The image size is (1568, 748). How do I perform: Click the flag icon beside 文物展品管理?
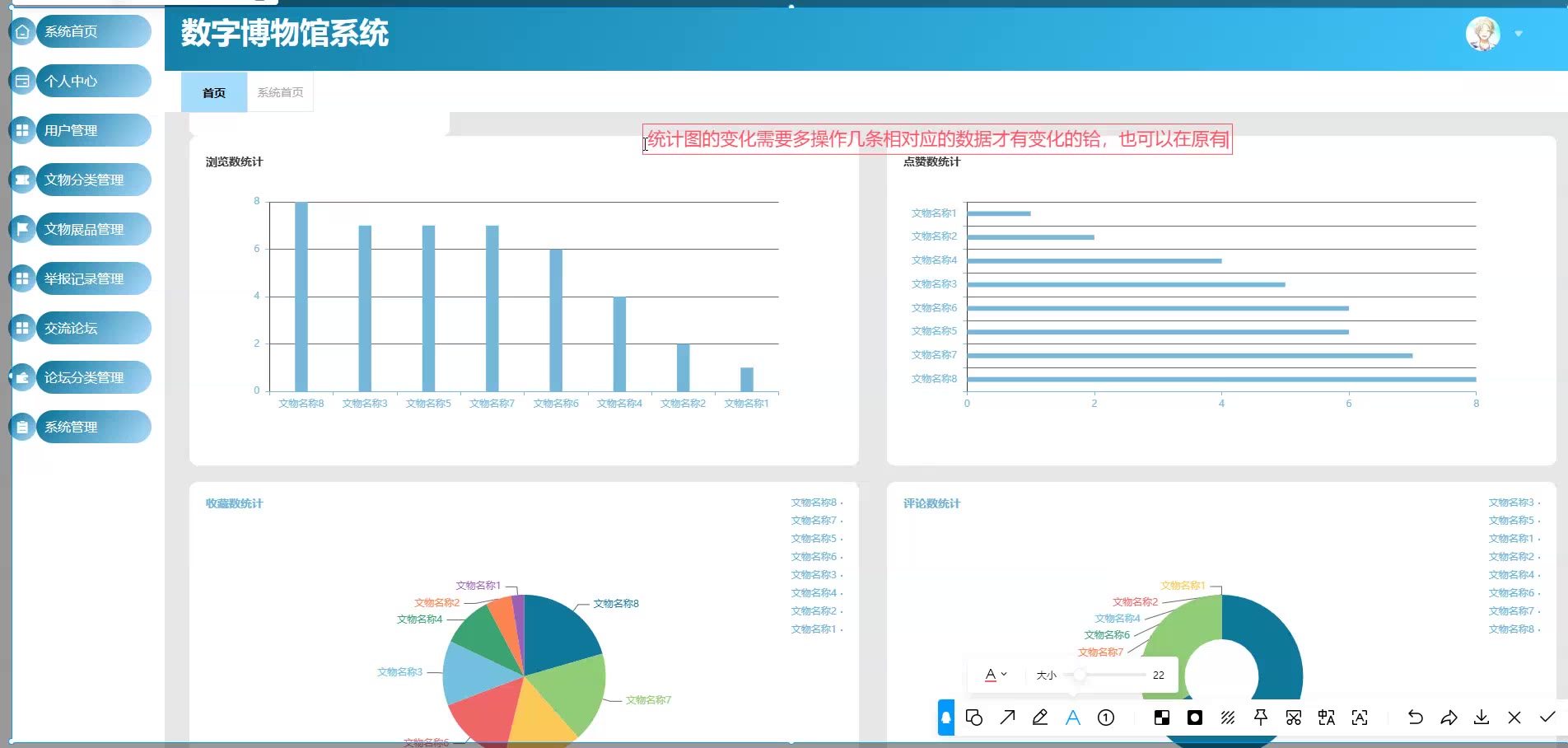click(x=22, y=229)
